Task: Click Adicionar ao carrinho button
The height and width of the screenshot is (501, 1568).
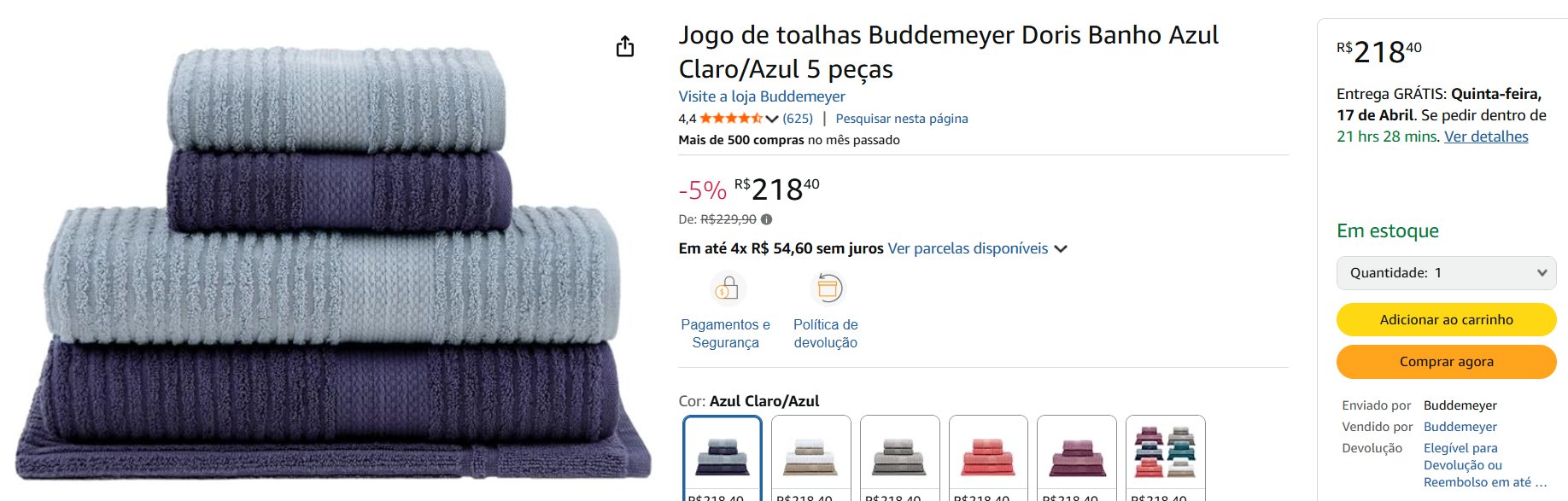Action: (x=1446, y=319)
